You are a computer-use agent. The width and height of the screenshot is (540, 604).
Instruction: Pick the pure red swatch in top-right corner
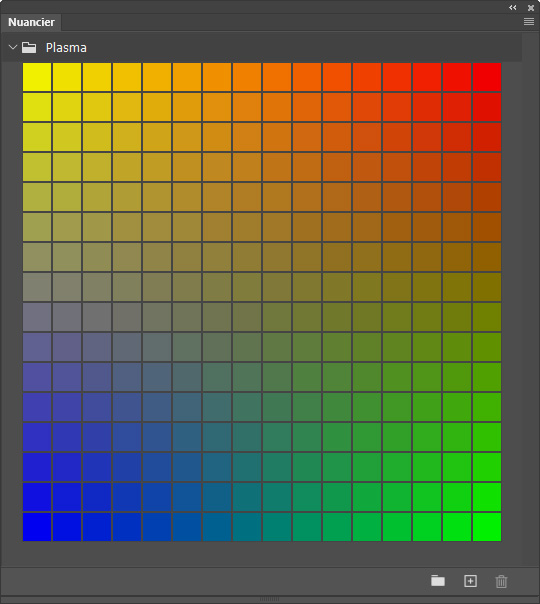pos(487,77)
